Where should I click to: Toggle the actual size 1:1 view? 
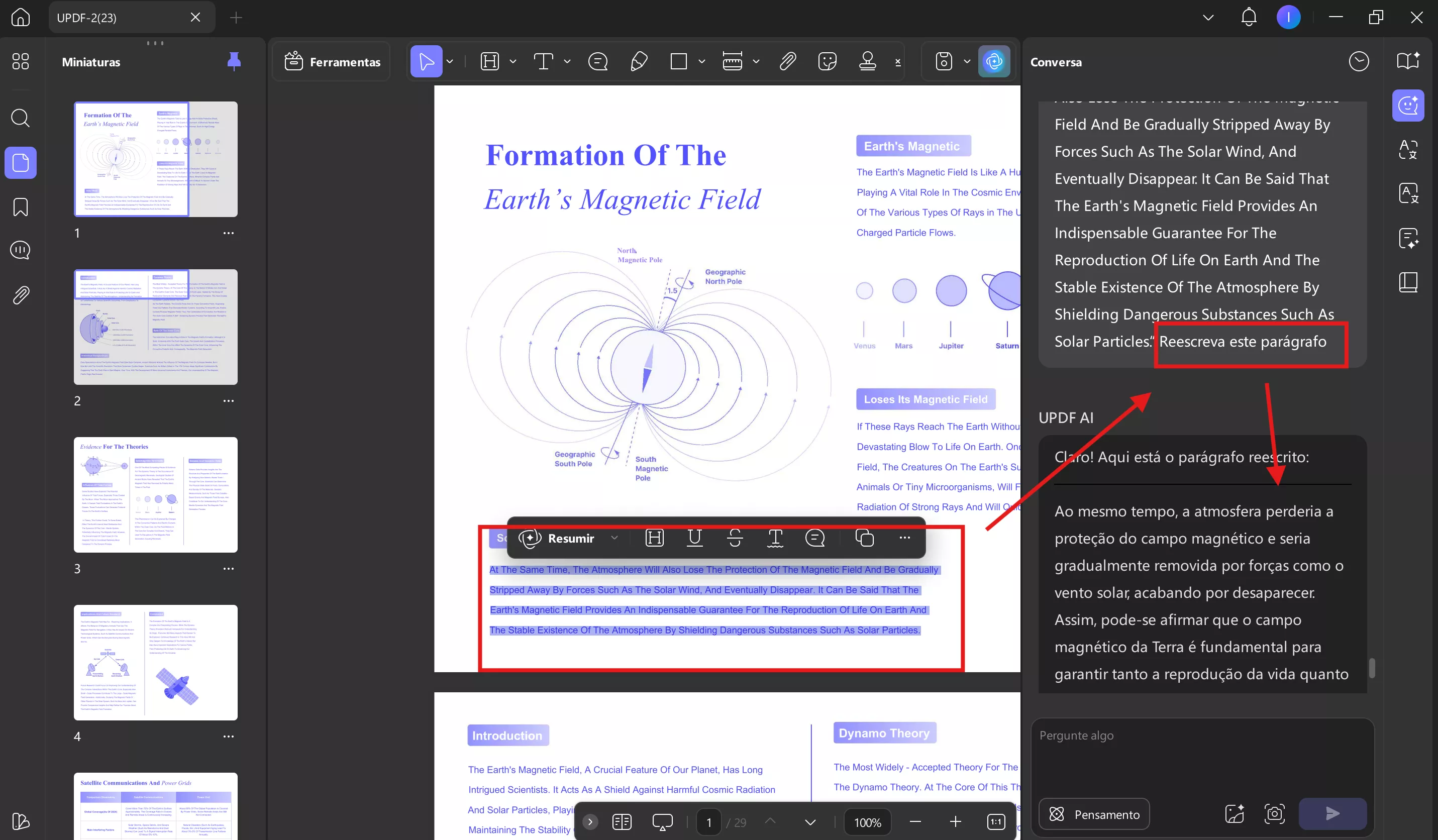tap(996, 822)
